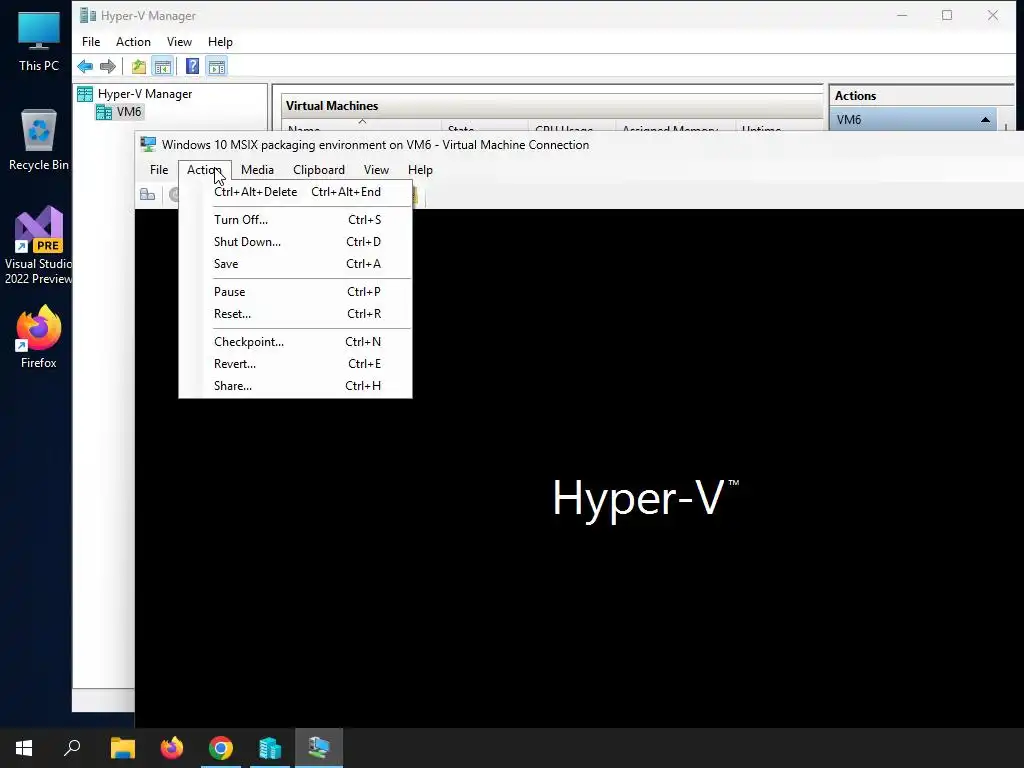Select Firefox desktop shortcut
This screenshot has height=768, width=1024.
coord(39,337)
